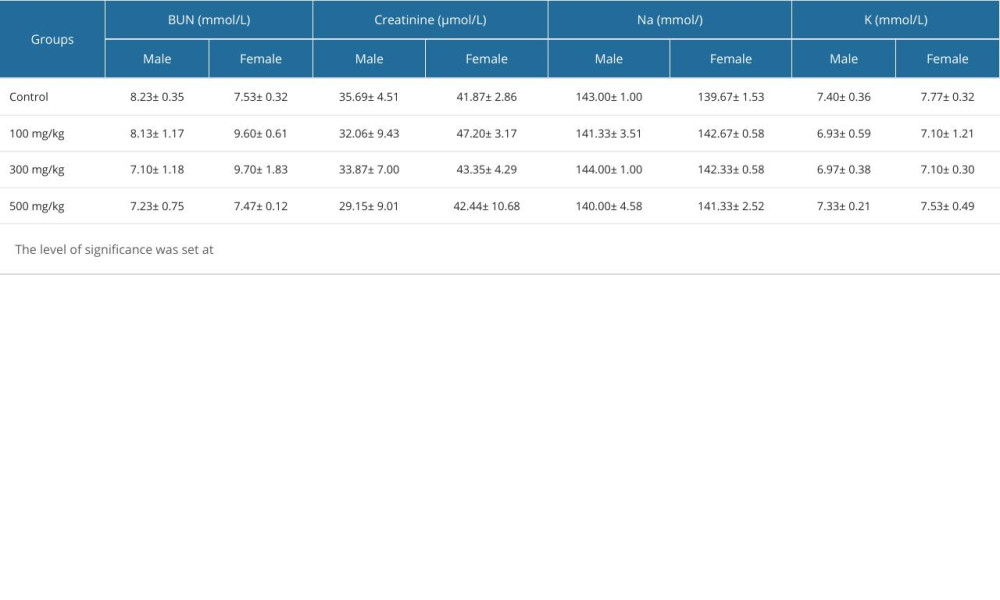The width and height of the screenshot is (1000, 600).
Task: Select the Male subheader under Na
Action: [x=608, y=59]
